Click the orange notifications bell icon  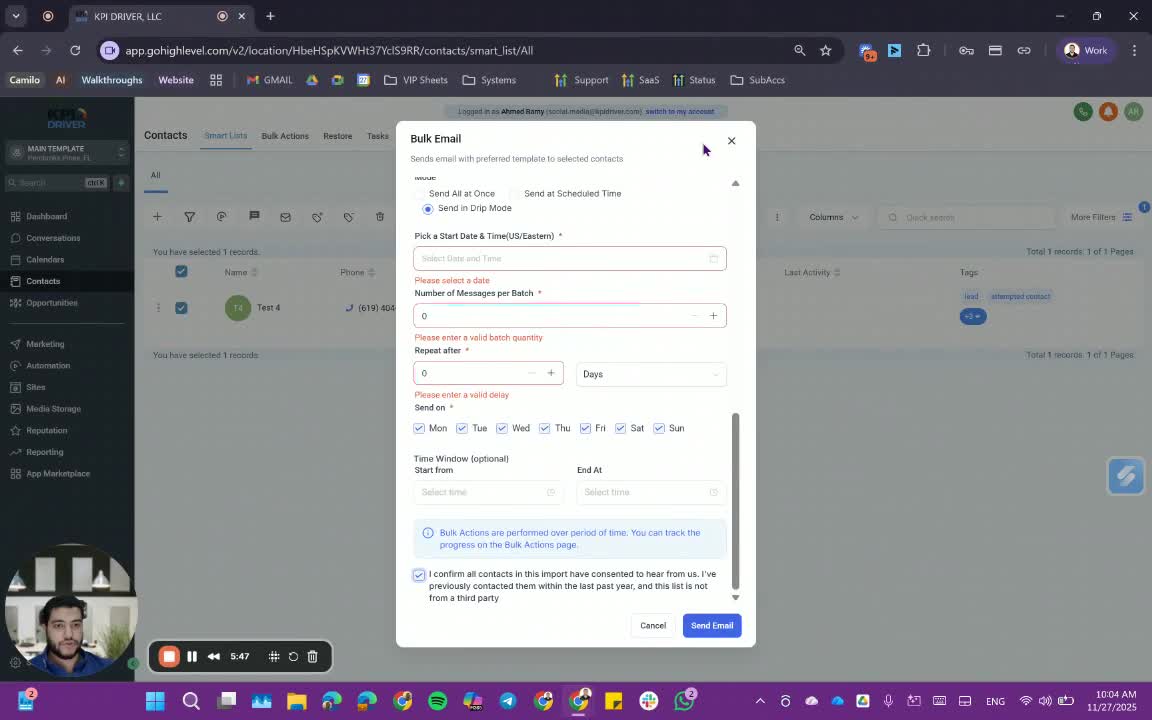click(x=1108, y=112)
